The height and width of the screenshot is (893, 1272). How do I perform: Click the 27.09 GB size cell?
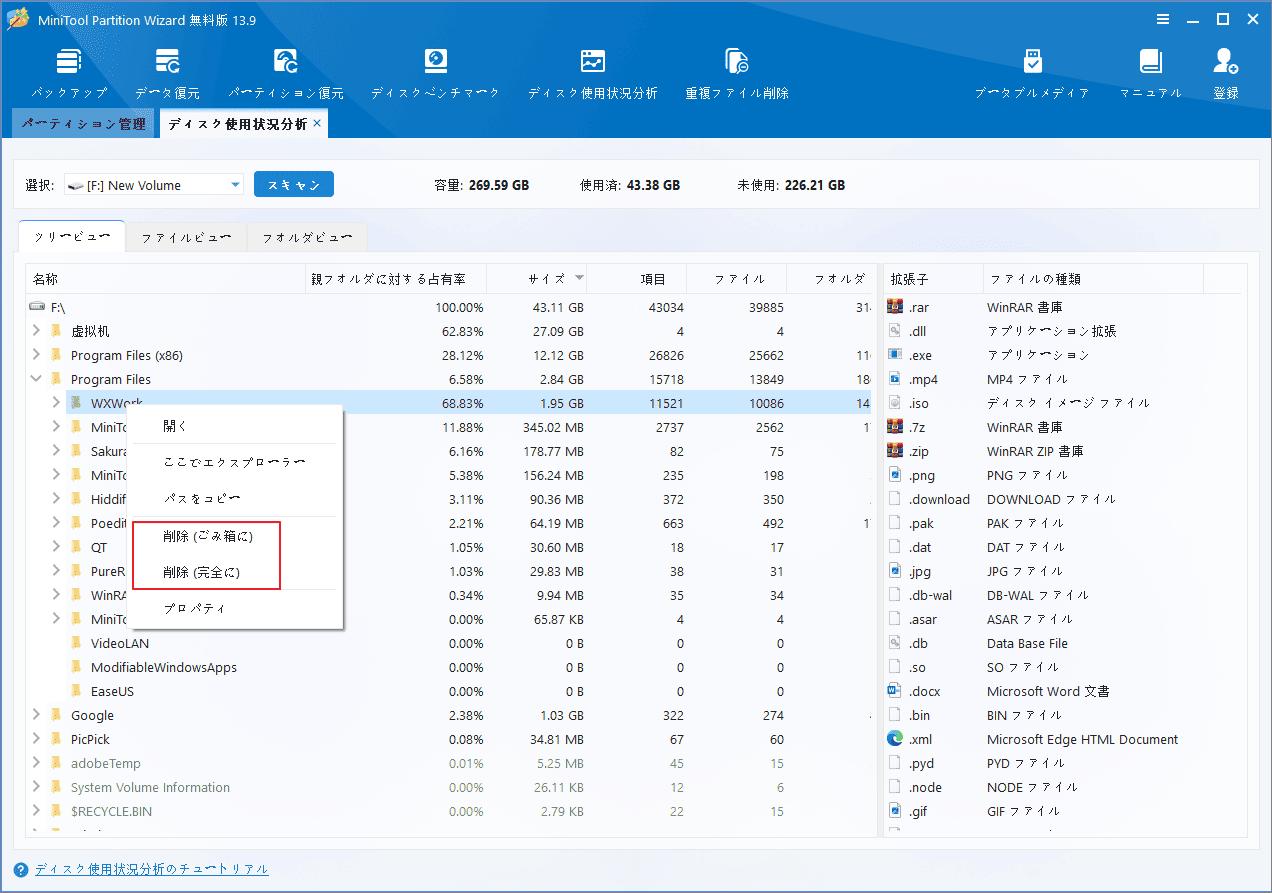558,331
